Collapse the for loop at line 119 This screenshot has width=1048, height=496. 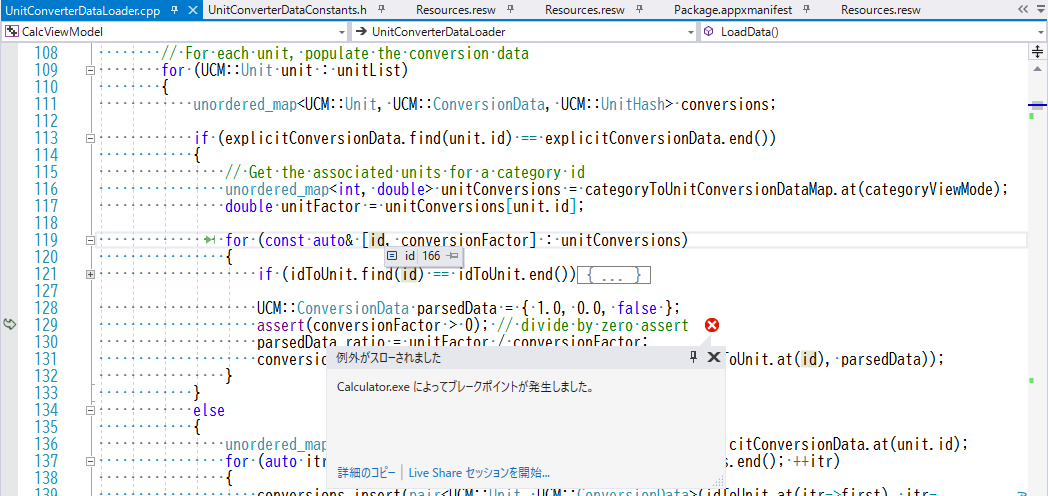(x=90, y=240)
